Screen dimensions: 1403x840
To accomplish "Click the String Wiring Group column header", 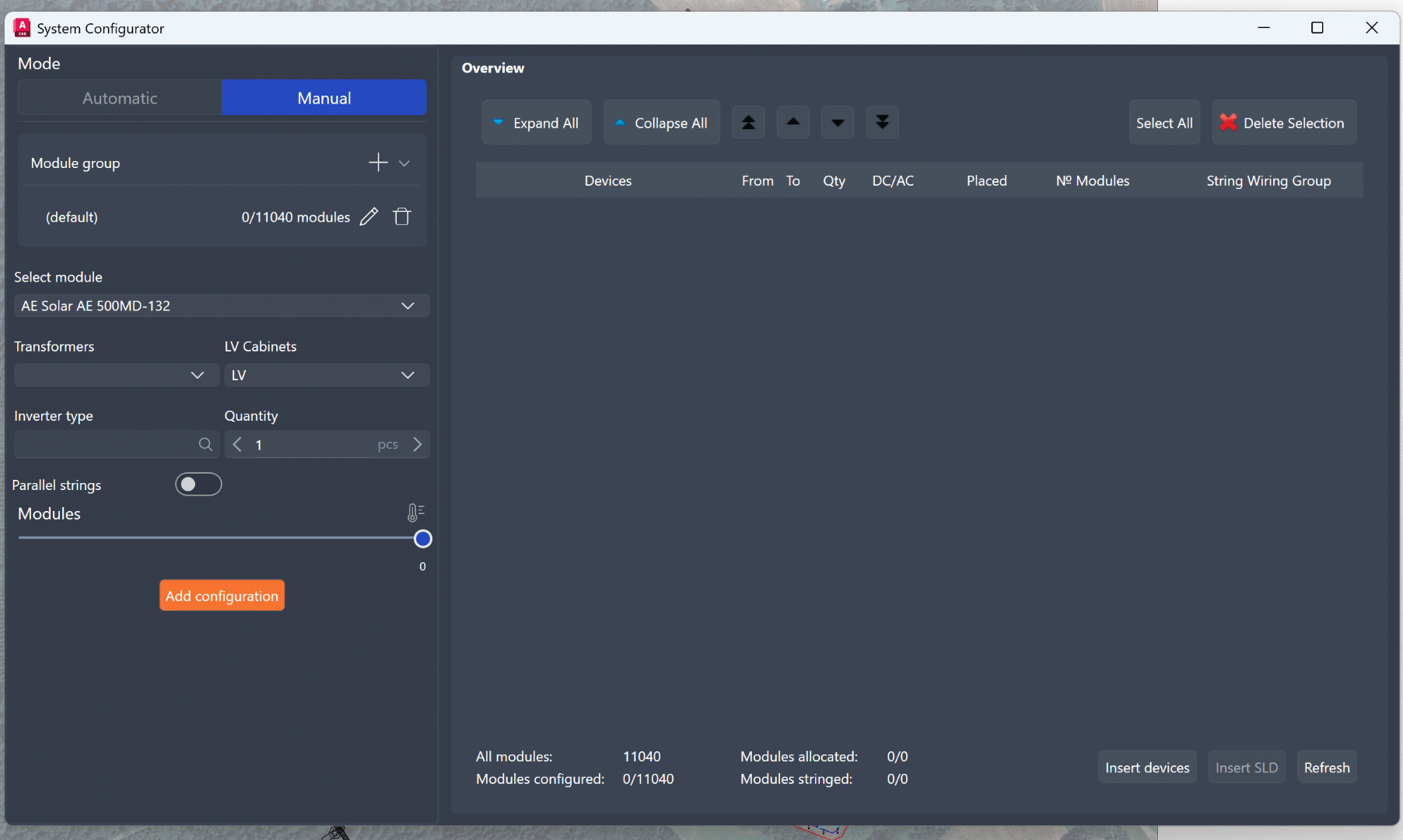I will coord(1268,180).
